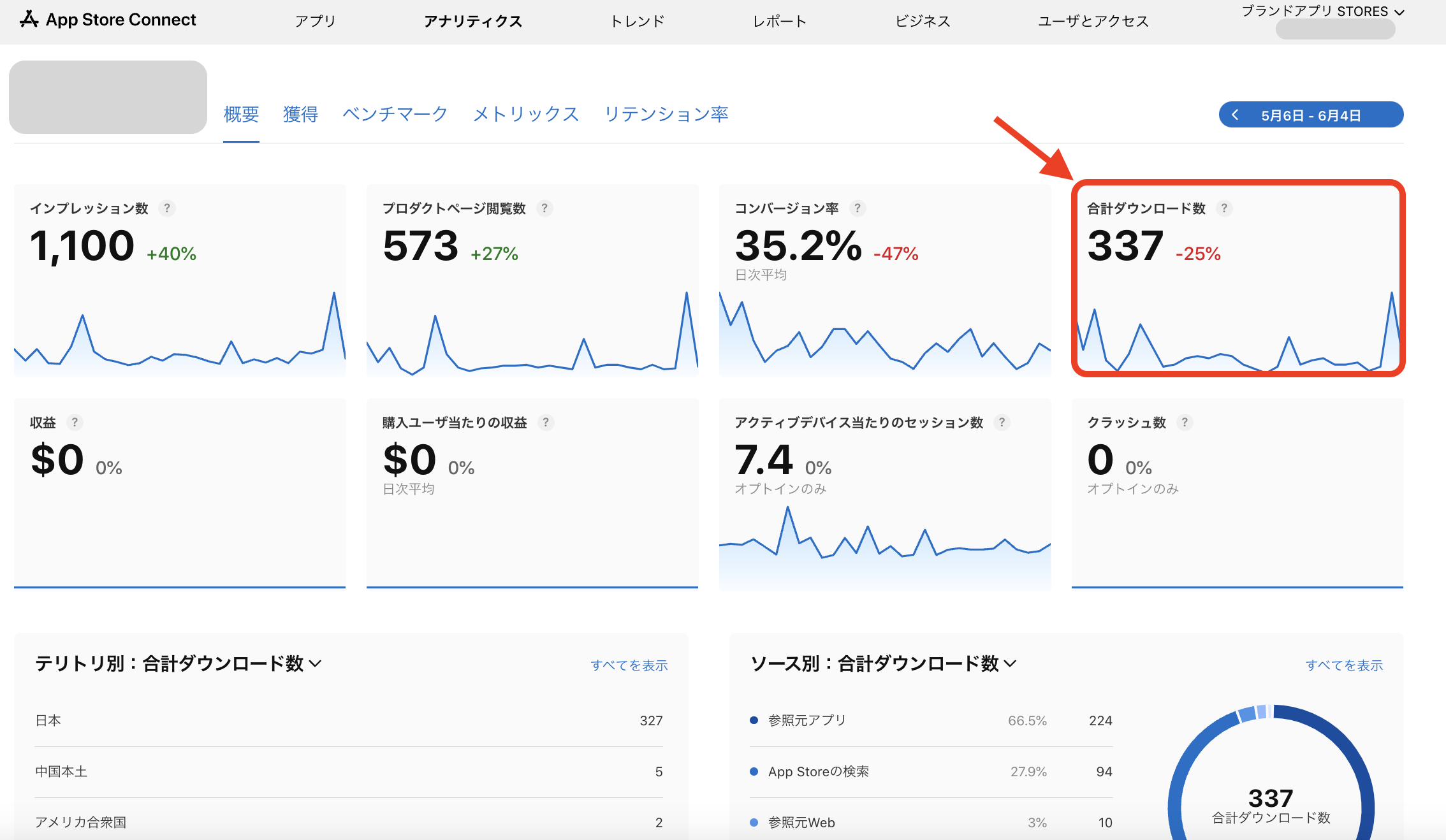Screen dimensions: 1446x840
Task: Click the 参照元Web light blue legend dot
Action: tap(754, 822)
